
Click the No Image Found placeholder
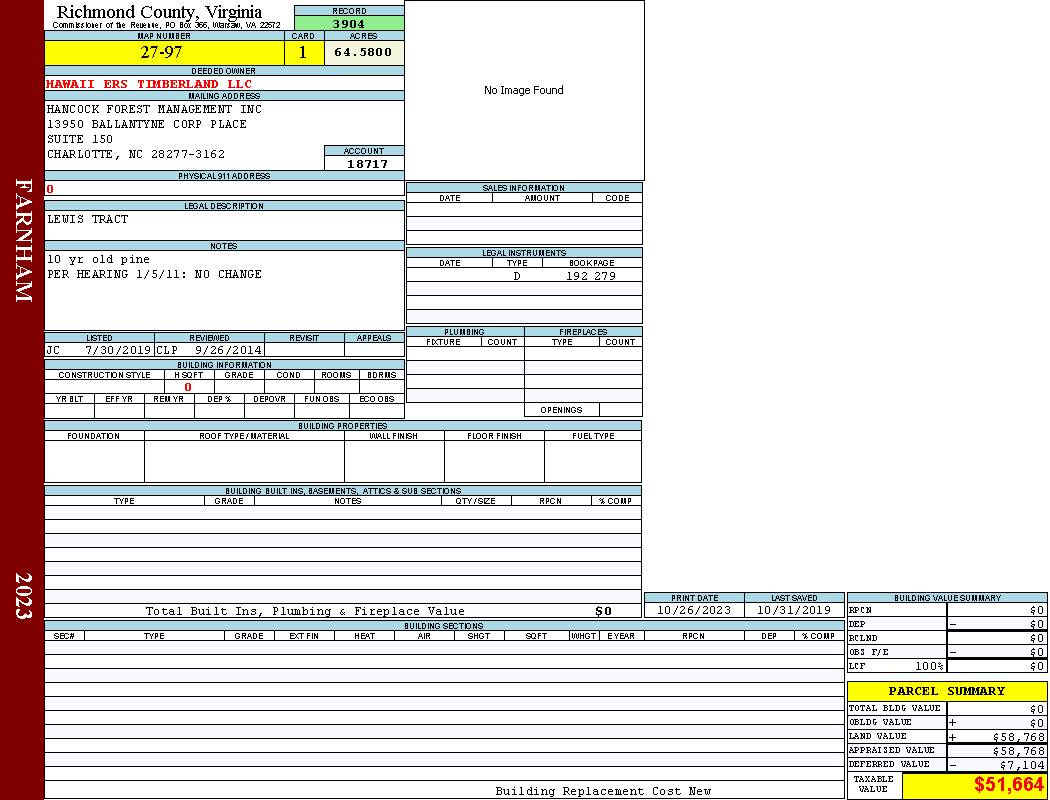(x=524, y=91)
